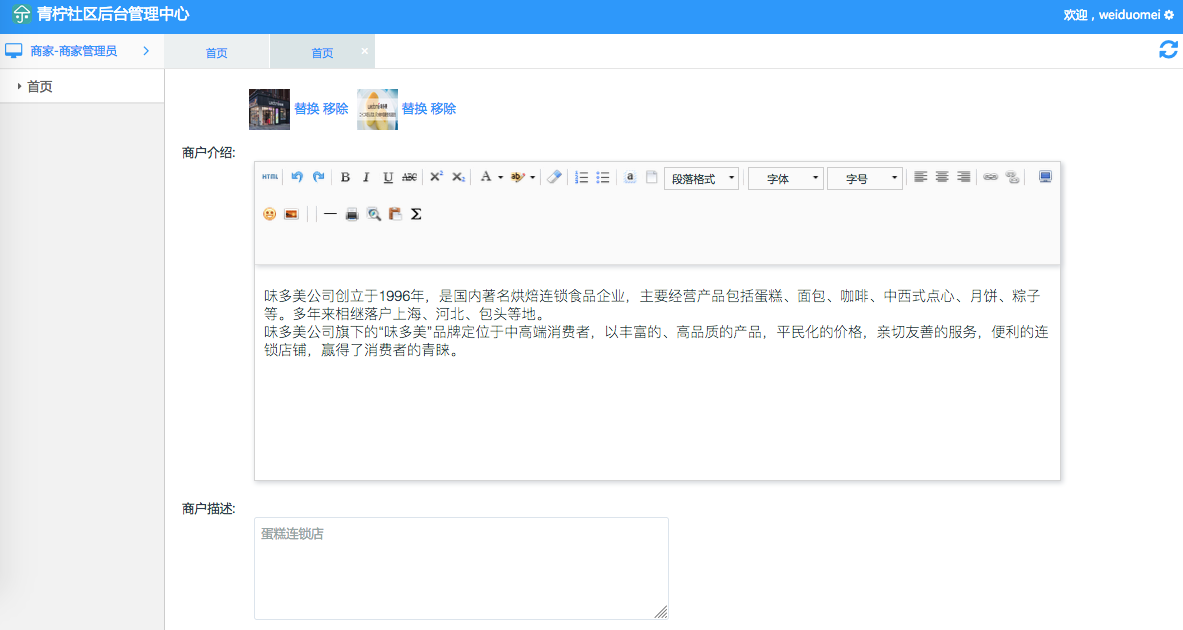Click into the 商户介绍 editor text area
1183x630 pixels.
(x=657, y=373)
